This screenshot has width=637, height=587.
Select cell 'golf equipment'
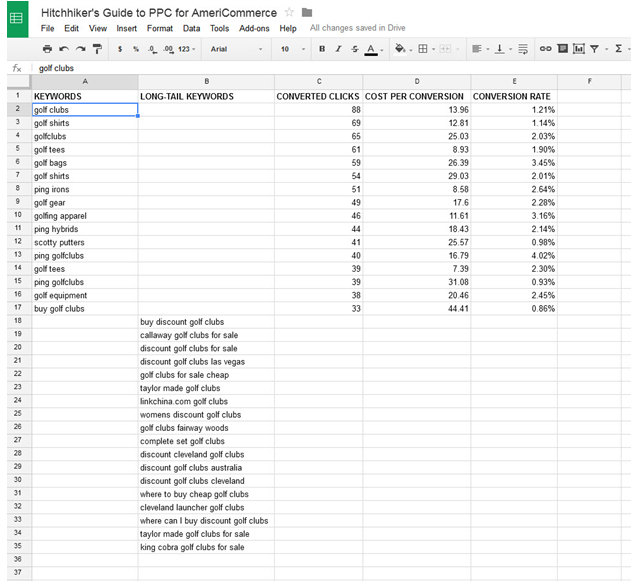tap(85, 296)
